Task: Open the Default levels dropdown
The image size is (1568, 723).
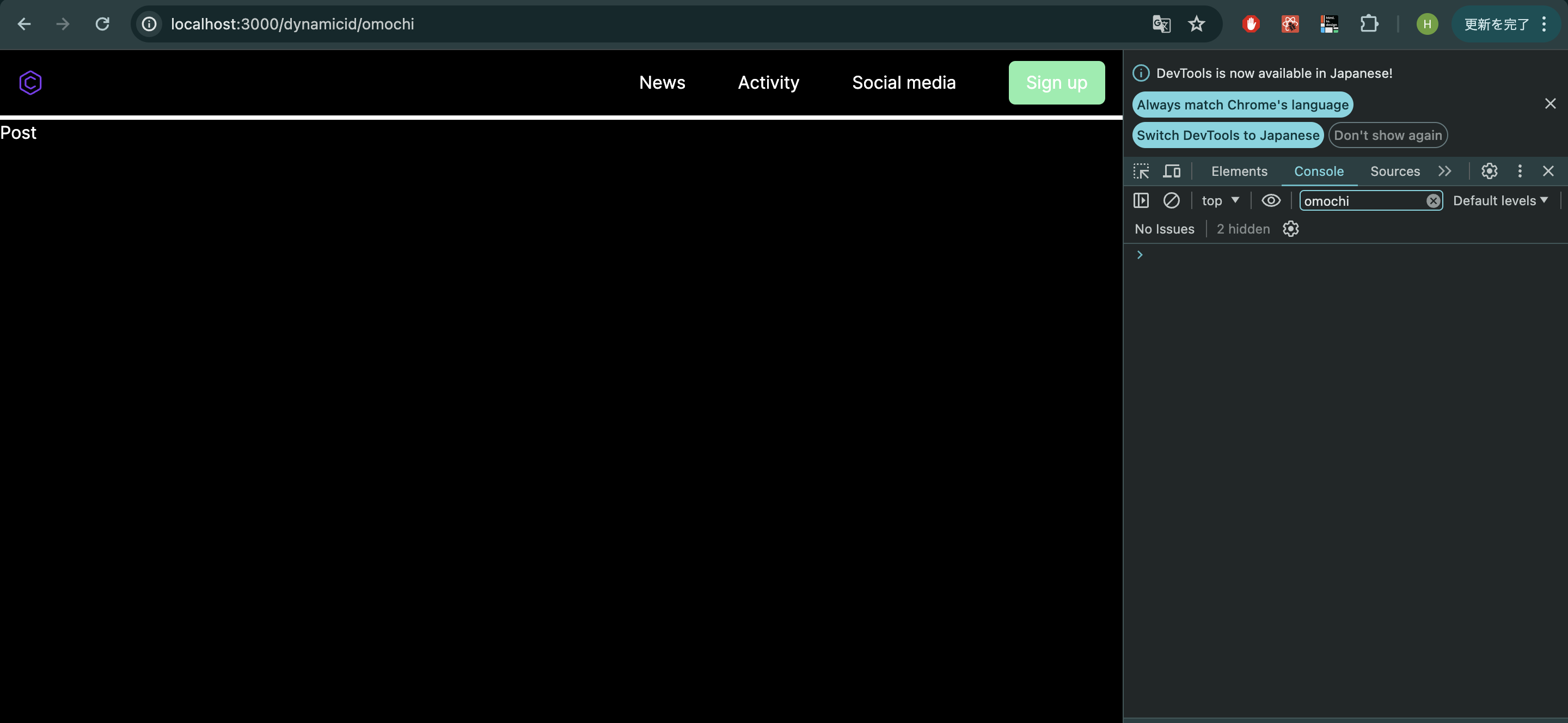Action: tap(1500, 200)
